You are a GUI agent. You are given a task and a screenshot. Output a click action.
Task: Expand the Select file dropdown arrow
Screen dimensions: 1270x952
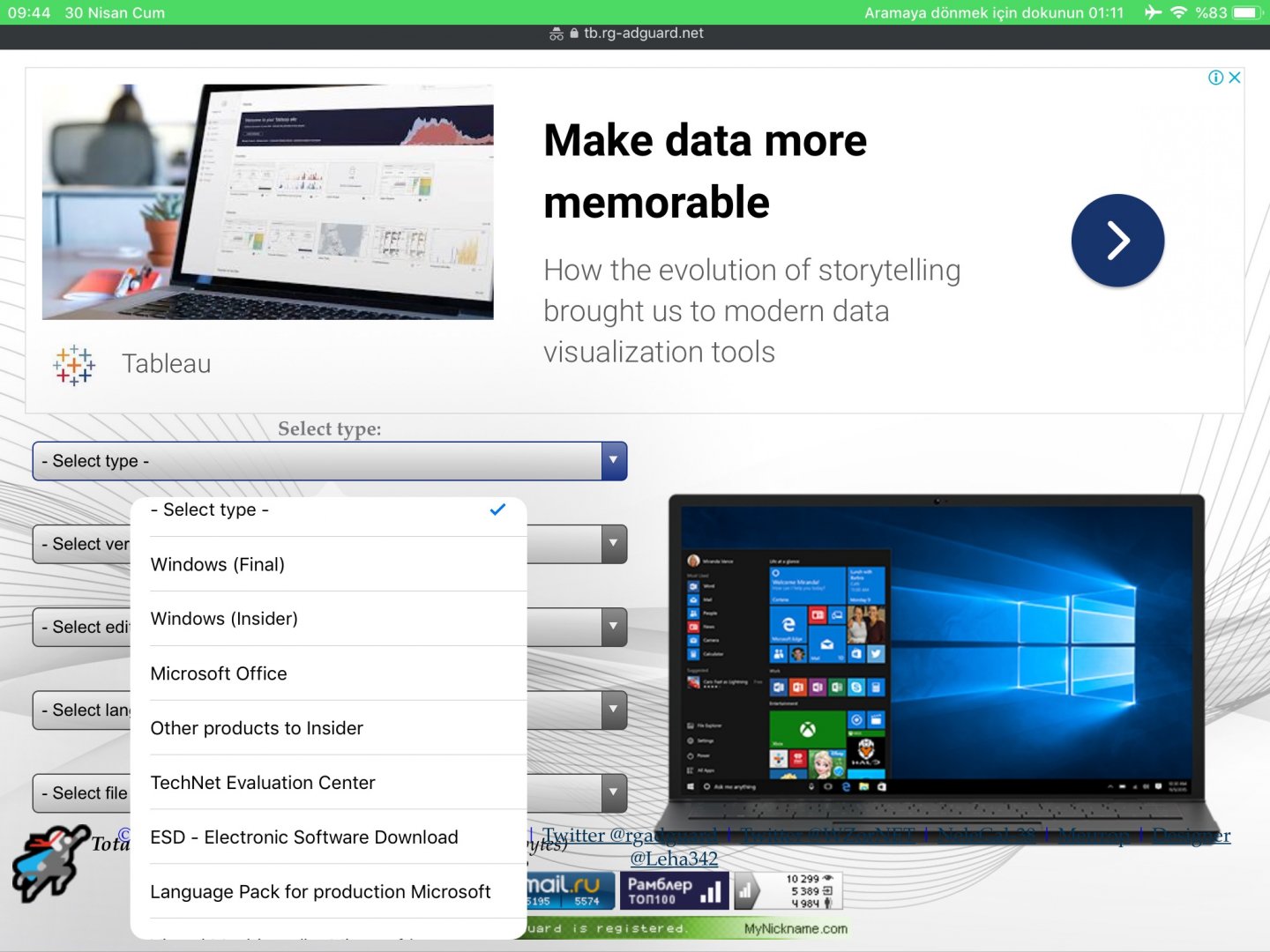click(614, 792)
